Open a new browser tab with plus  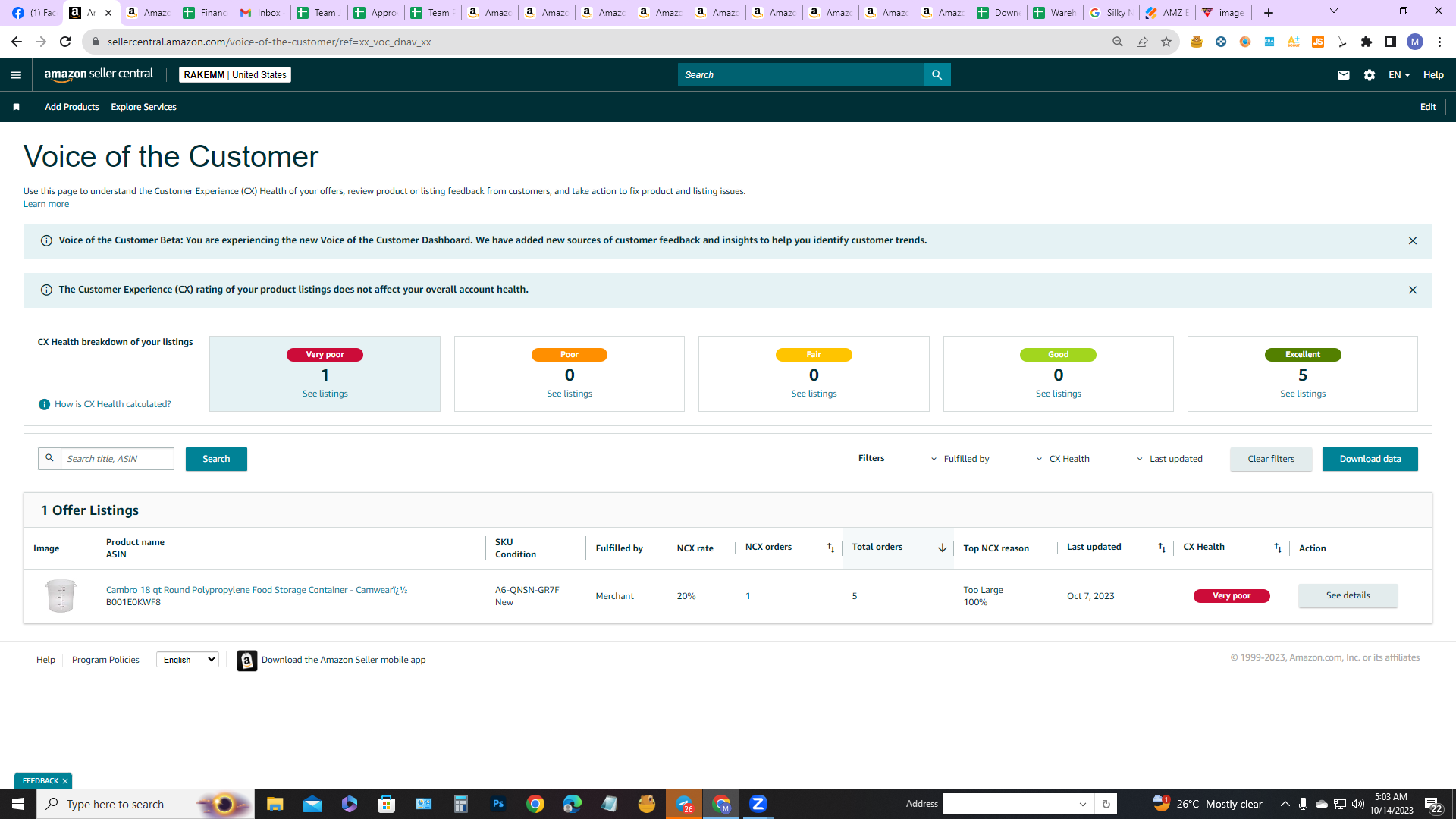pos(1268,13)
